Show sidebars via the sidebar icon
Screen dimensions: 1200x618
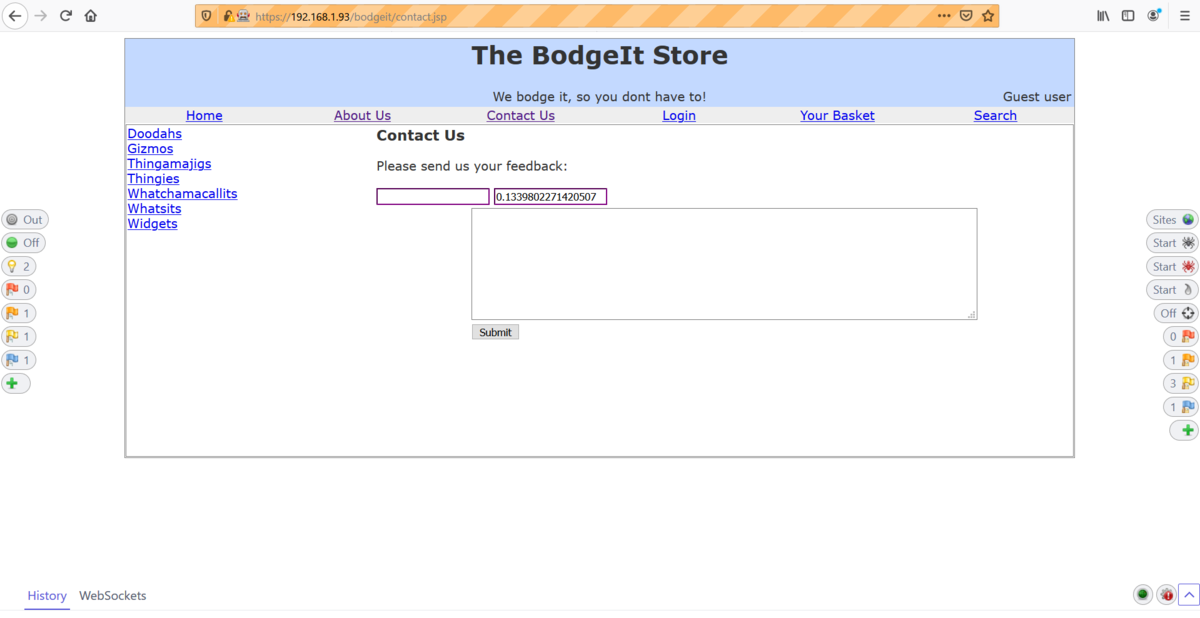[x=1128, y=16]
